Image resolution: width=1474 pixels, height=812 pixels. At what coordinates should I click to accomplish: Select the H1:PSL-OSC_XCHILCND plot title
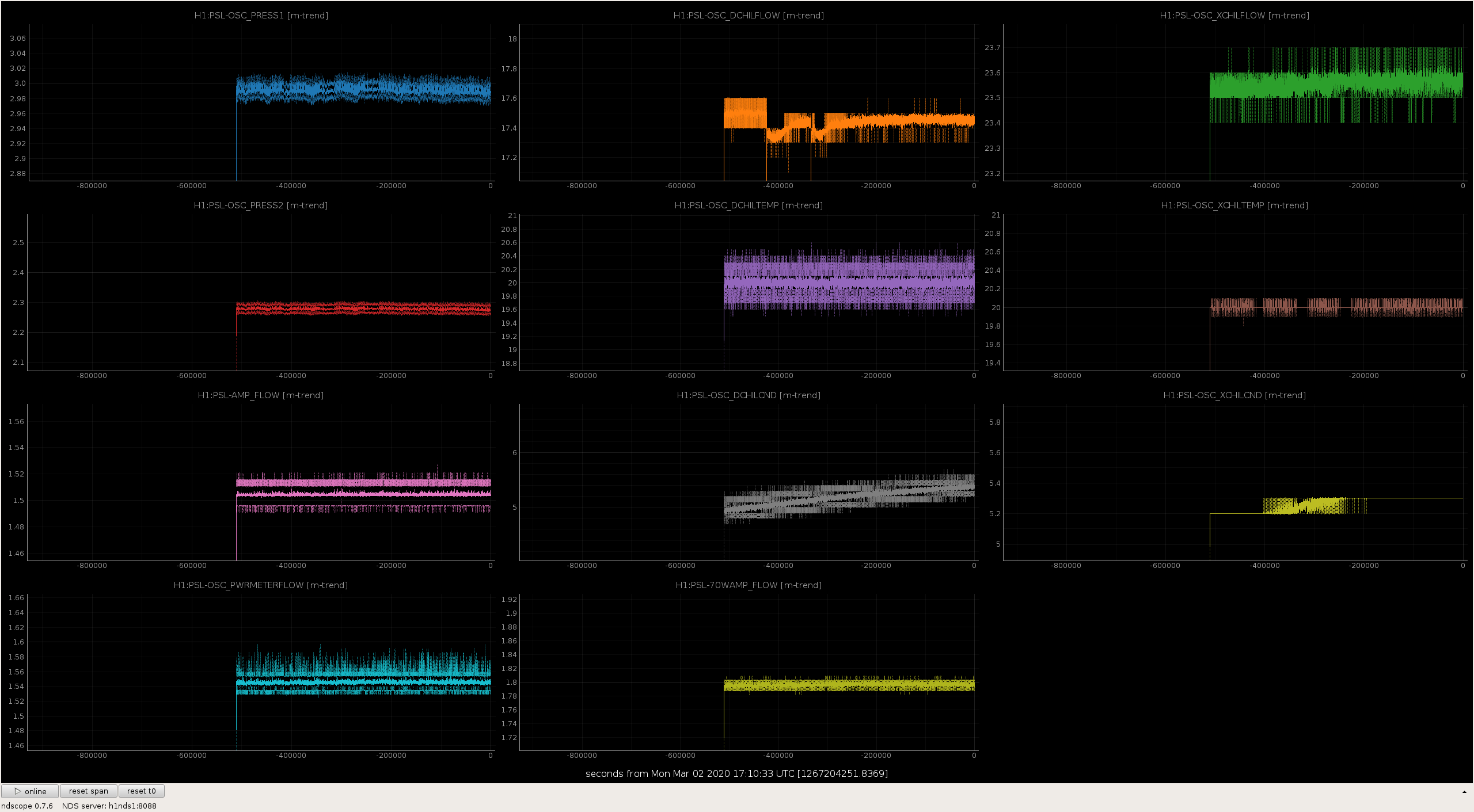pos(1234,395)
